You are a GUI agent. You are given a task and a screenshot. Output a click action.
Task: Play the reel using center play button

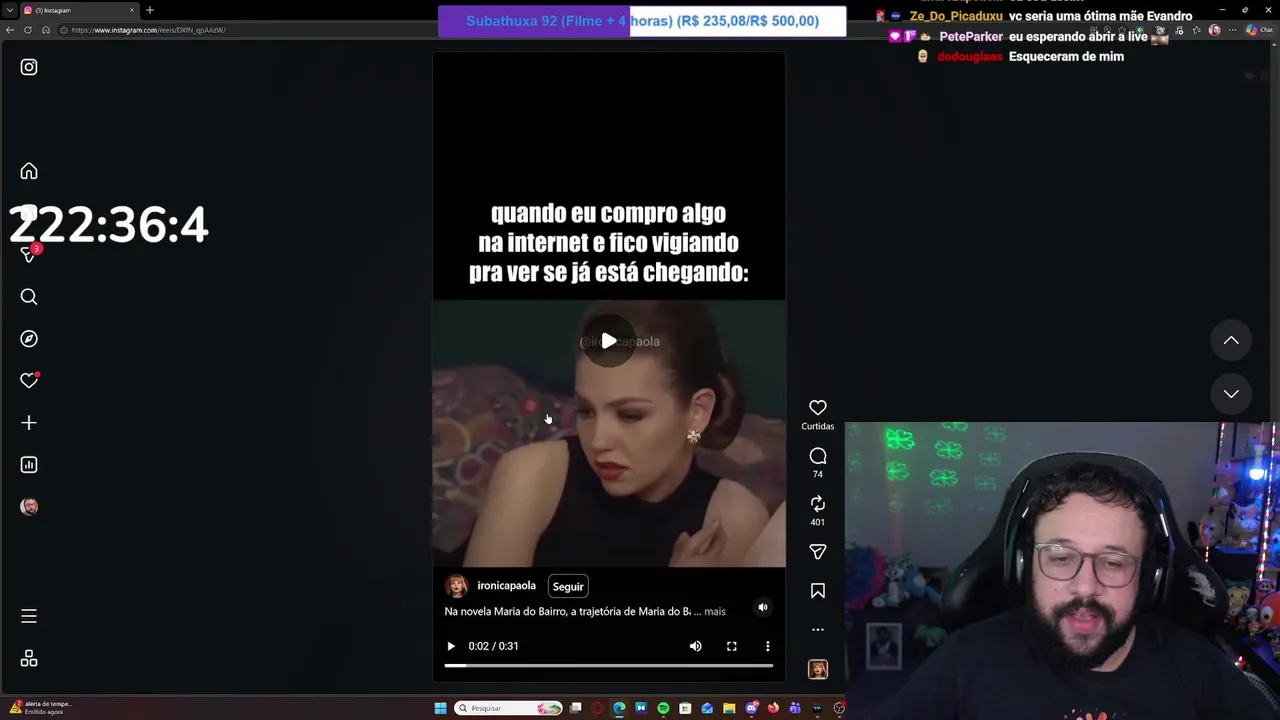coord(609,341)
